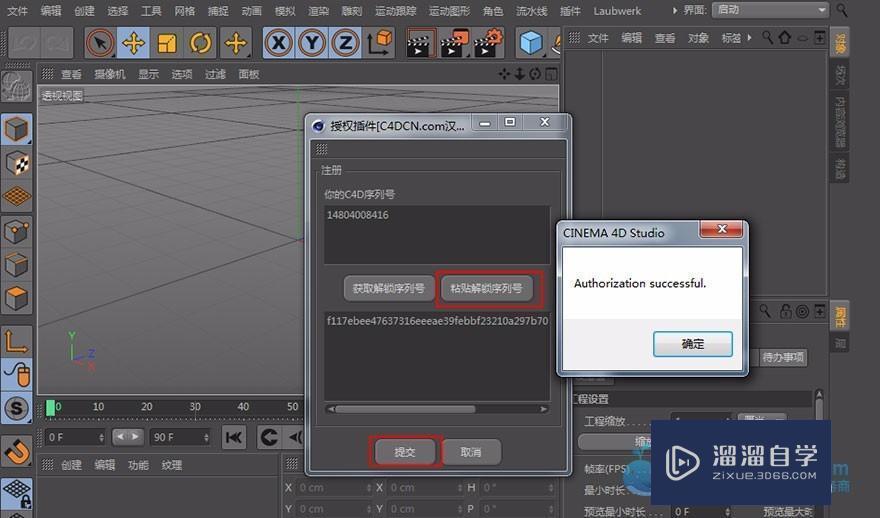The image size is (880, 518).
Task: Enable Polygons mode
Action: [x=16, y=298]
